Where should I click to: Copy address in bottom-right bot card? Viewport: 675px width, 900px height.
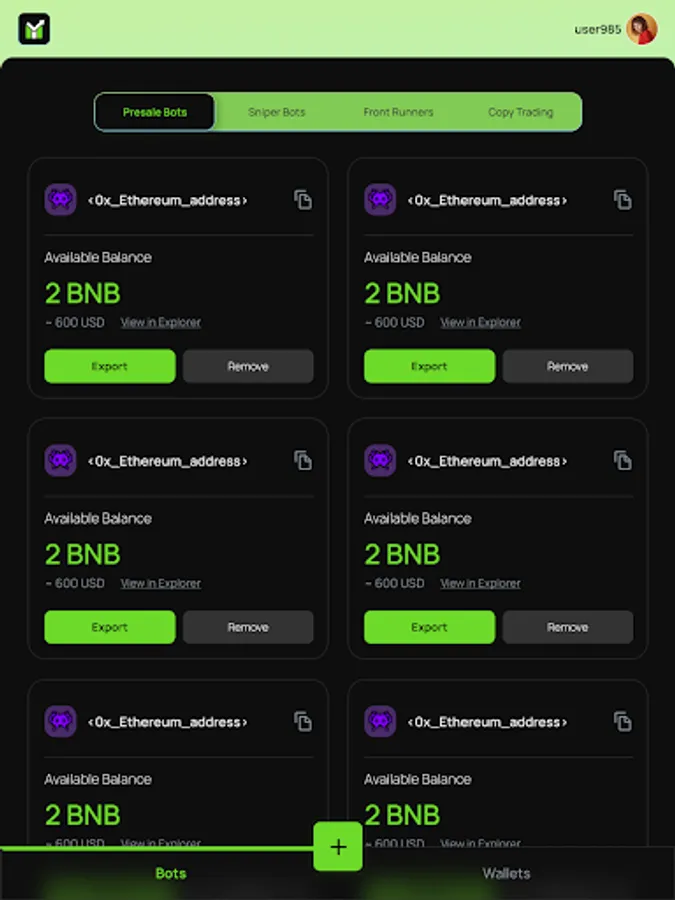pyautogui.click(x=623, y=721)
